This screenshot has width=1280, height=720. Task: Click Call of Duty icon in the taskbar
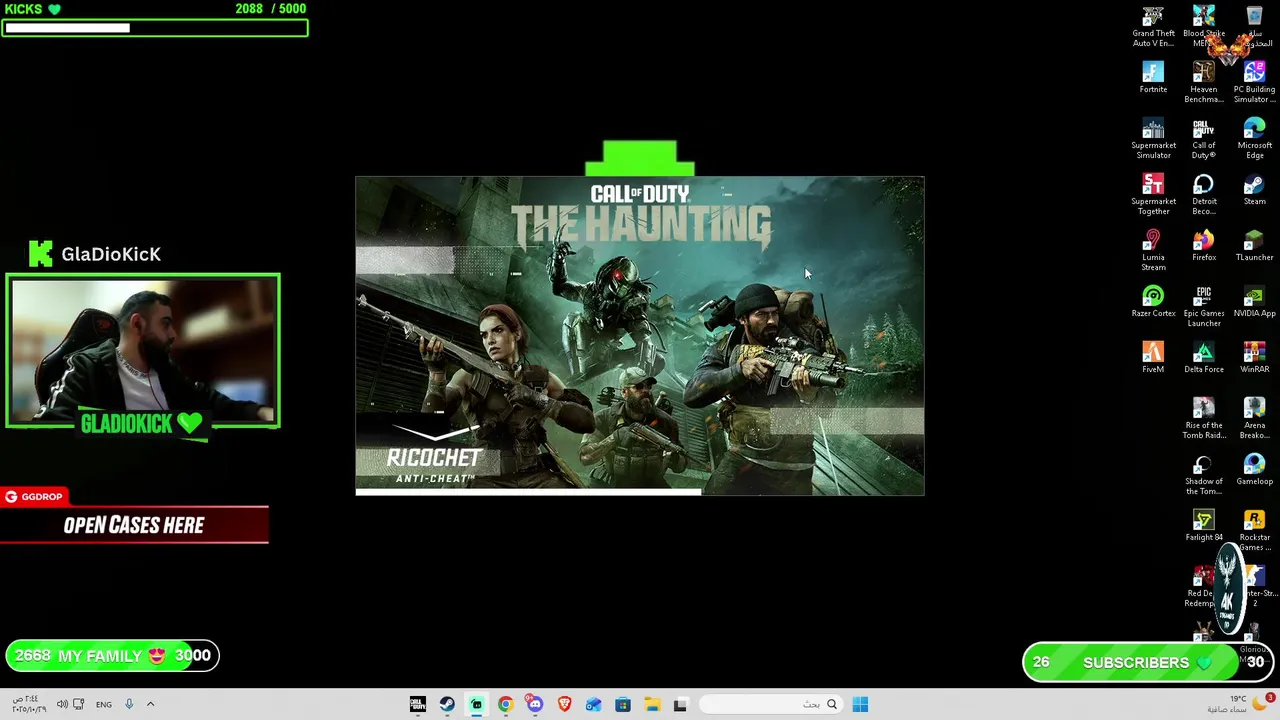point(418,704)
